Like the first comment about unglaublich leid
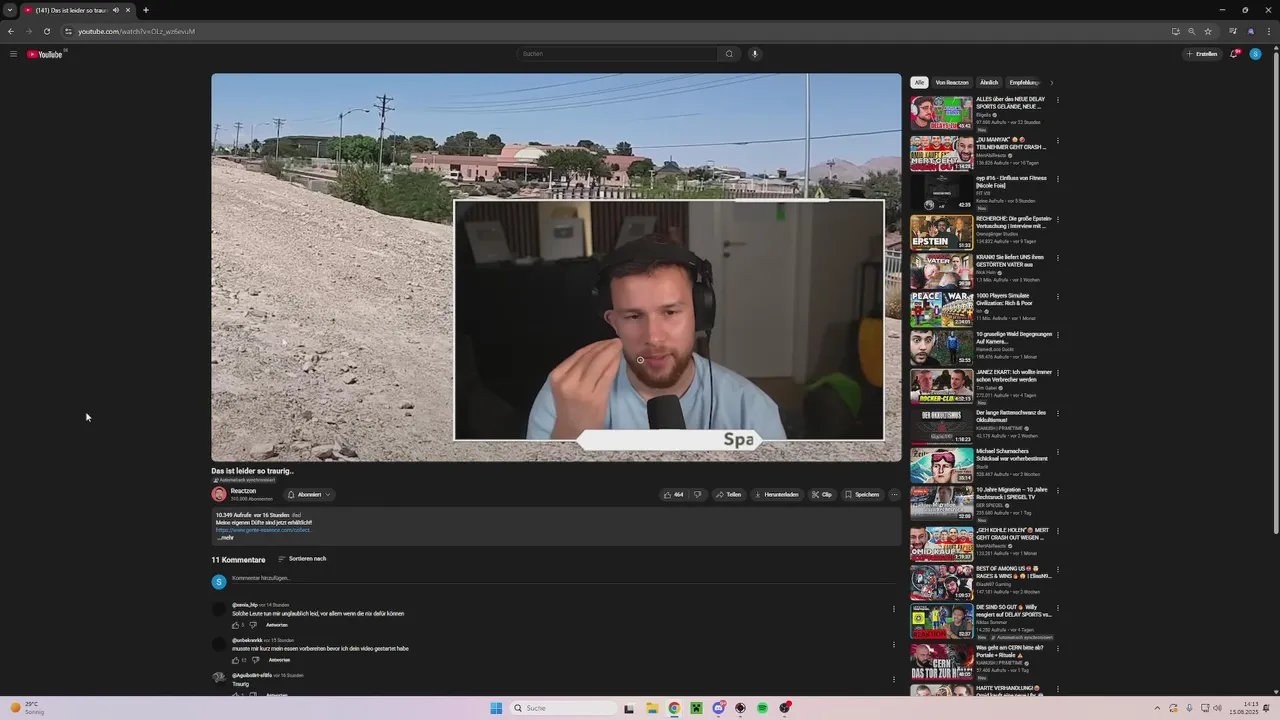Image resolution: width=1280 pixels, height=720 pixels. tap(237, 625)
